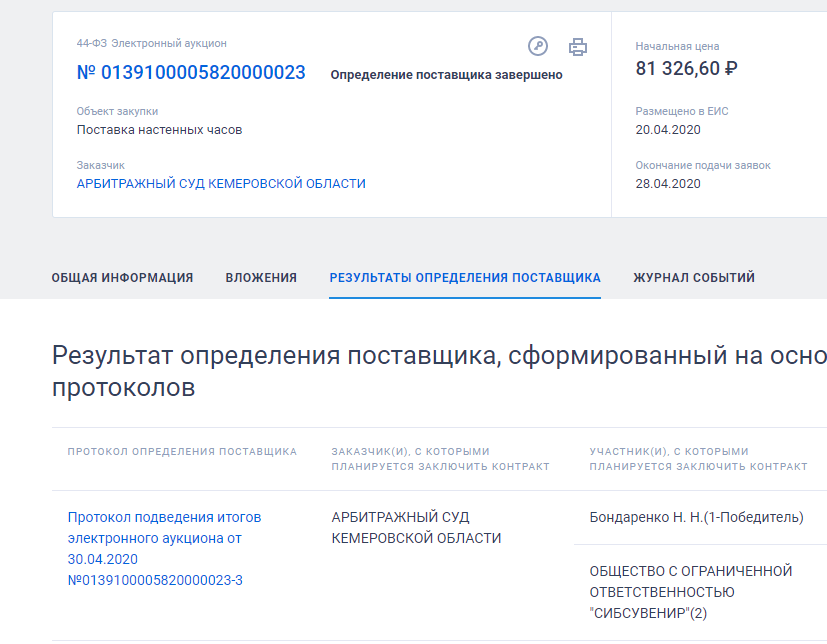The height and width of the screenshot is (644, 827).
Task: Switch to ВЛОЖЕНИЯ tab
Action: 261,277
